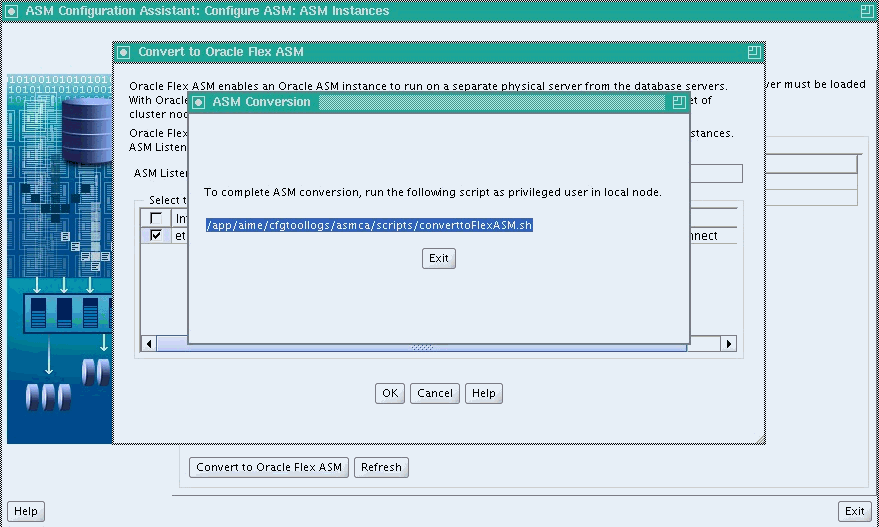Click the Convert to Oracle Flex ASM window menu icon
879x527 pixels.
tap(124, 52)
